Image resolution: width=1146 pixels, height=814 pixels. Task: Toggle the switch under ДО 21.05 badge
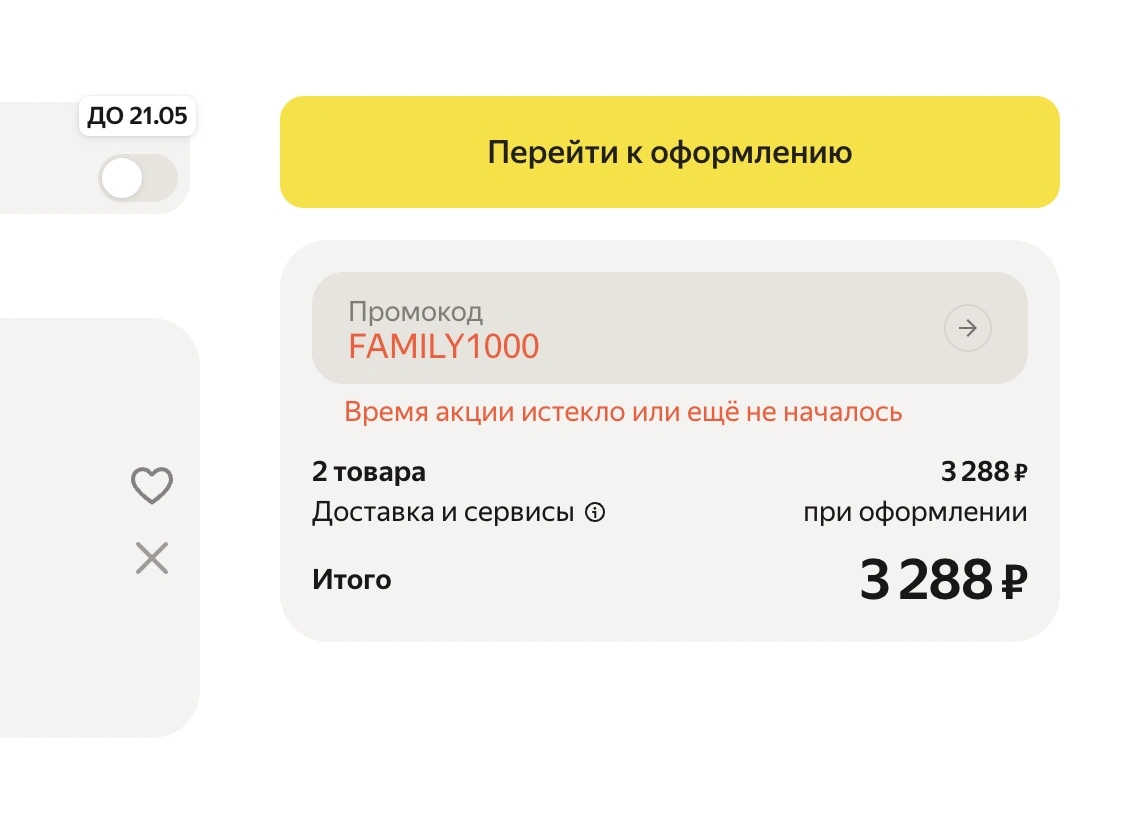coord(138,178)
